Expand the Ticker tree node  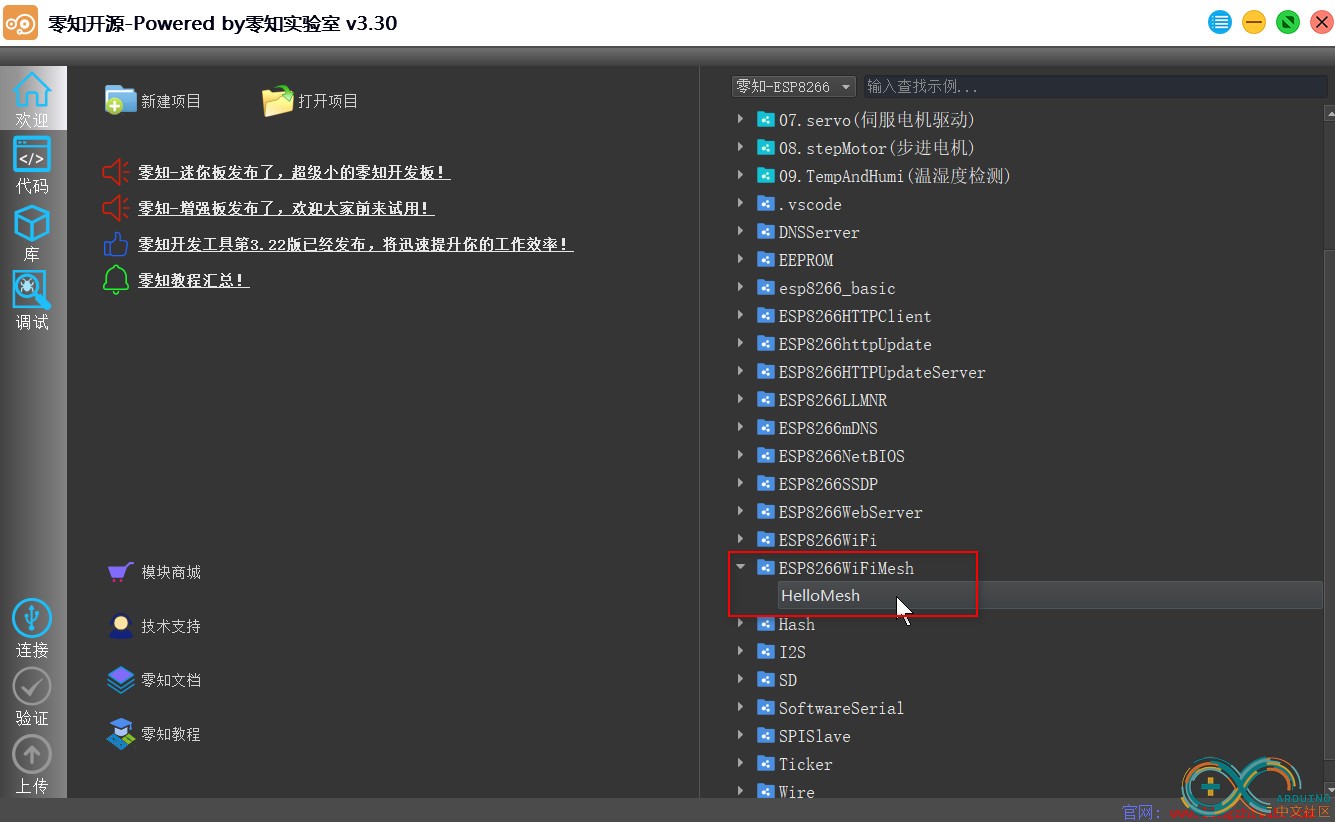[740, 763]
